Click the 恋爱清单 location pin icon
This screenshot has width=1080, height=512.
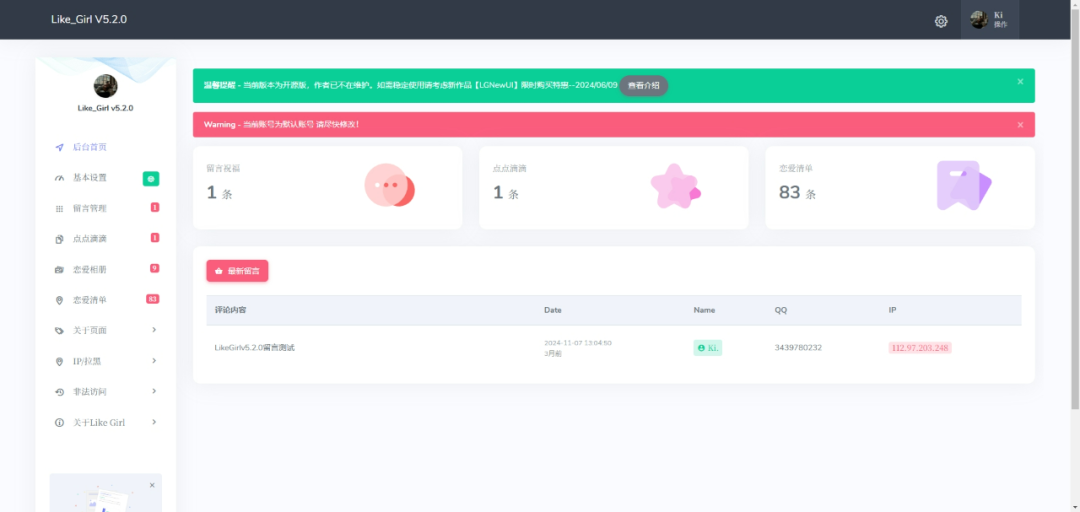pyautogui.click(x=59, y=300)
